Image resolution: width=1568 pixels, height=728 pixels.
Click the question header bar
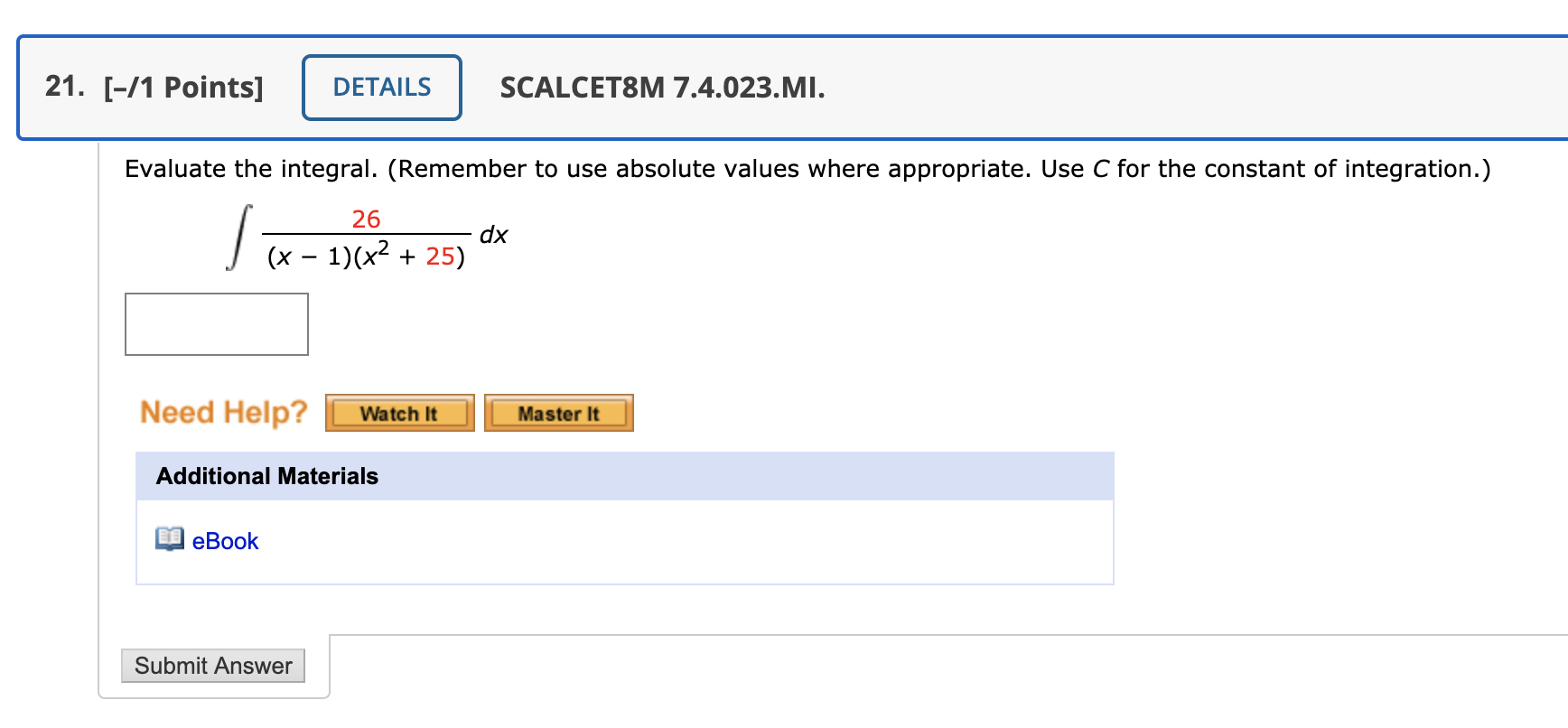click(x=786, y=87)
